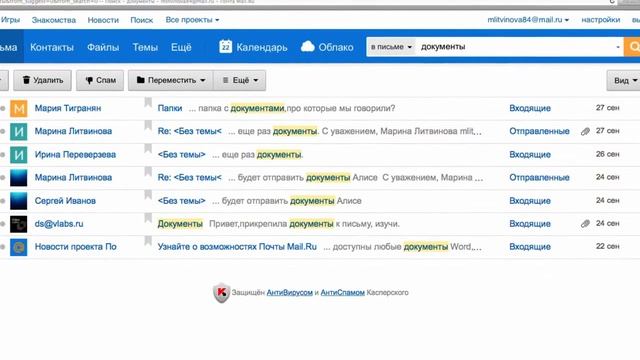Screen dimensions: 640x360
Task: Click the search field containing 'документы'
Action: (x=514, y=47)
